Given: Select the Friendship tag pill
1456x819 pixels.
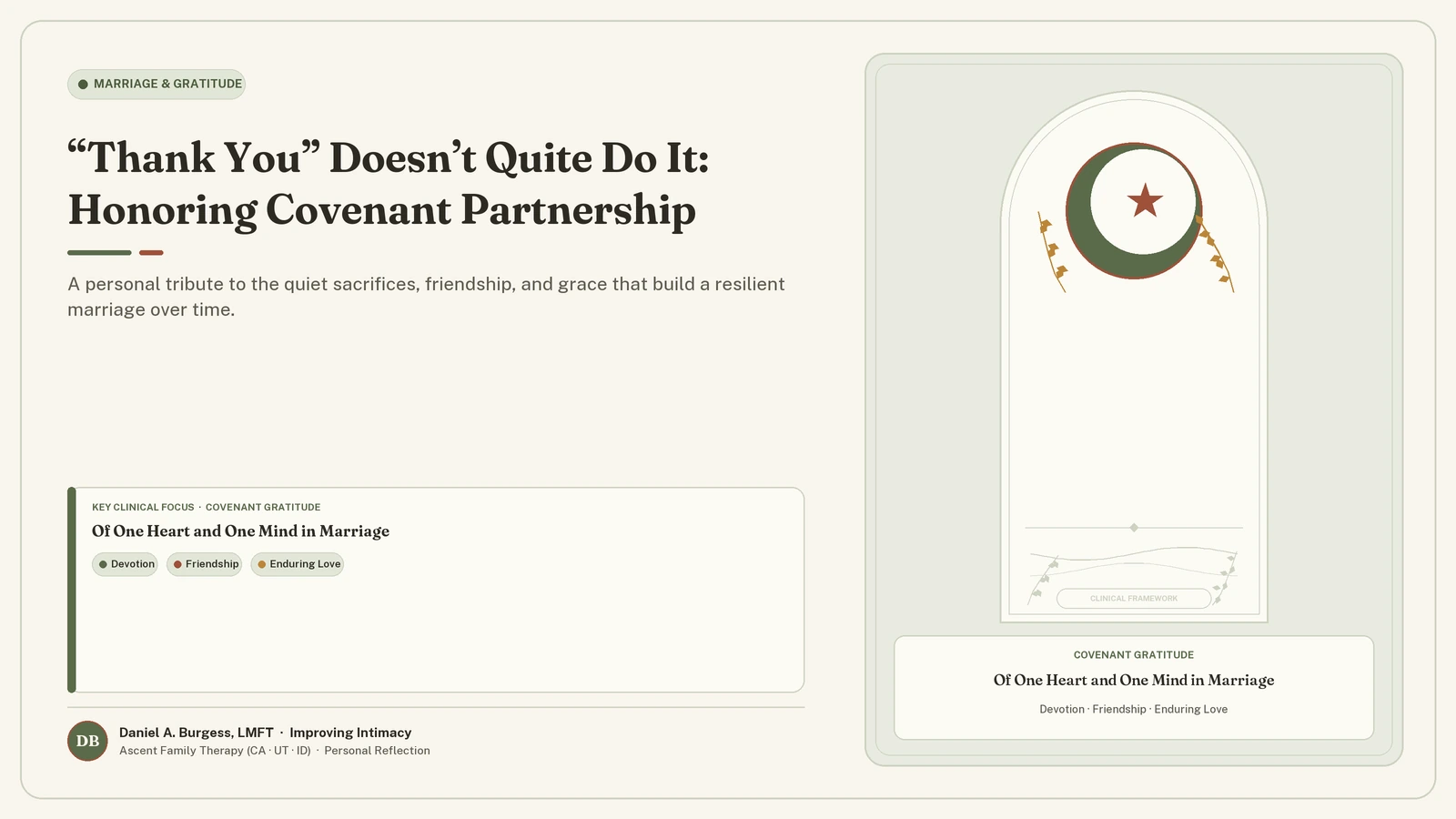Looking at the screenshot, I should 204,564.
